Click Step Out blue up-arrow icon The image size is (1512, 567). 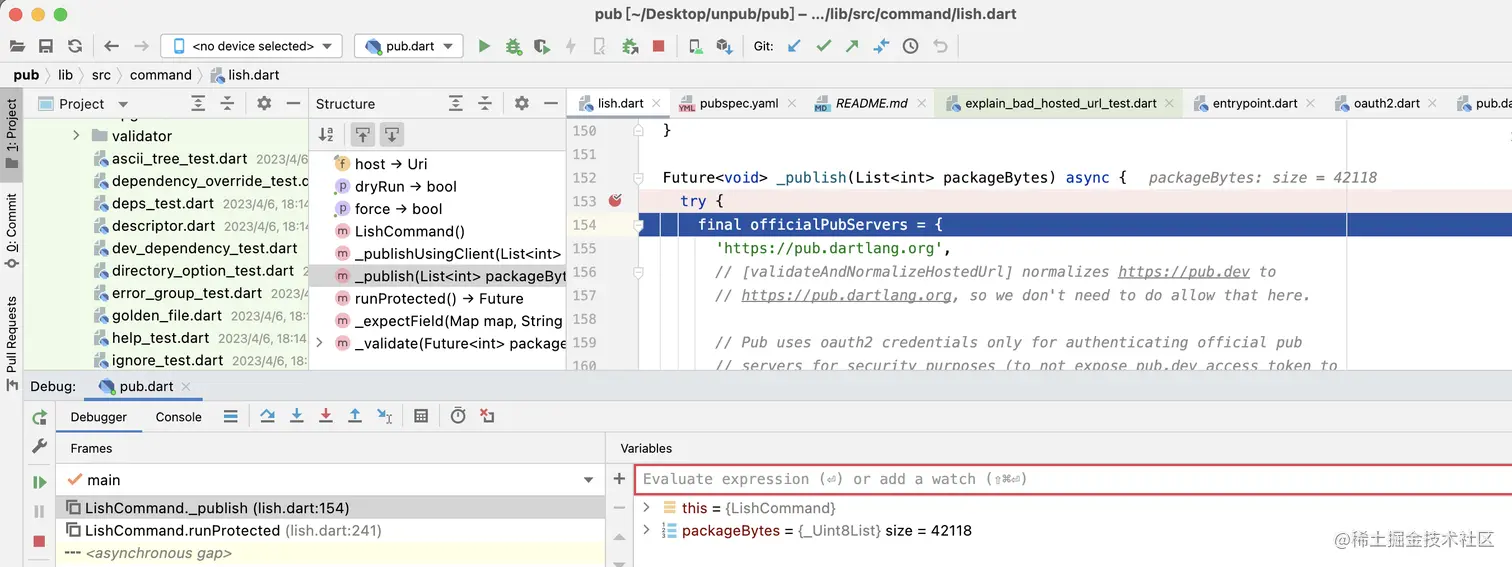point(354,416)
